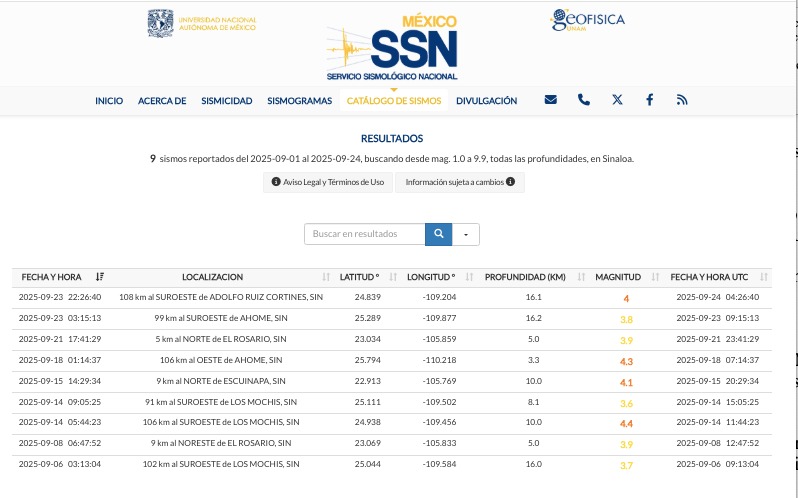Select '108 km al SUROESTE de ADOLFO RUIZ CORTINES, SIN'
Viewport: 798px width, 498px height.
click(x=221, y=297)
